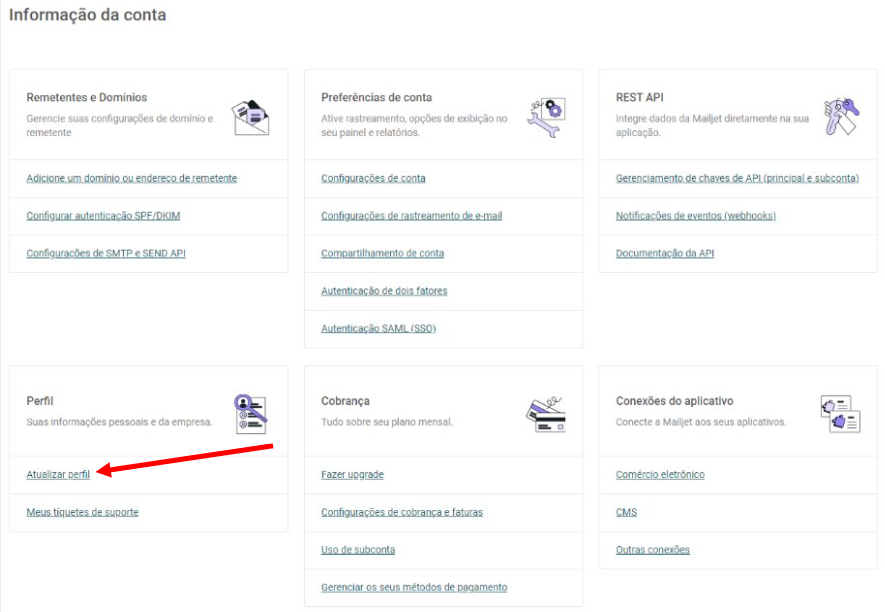Open Autenticação de dois fatores
The width and height of the screenshot is (885, 612).
pyautogui.click(x=384, y=291)
